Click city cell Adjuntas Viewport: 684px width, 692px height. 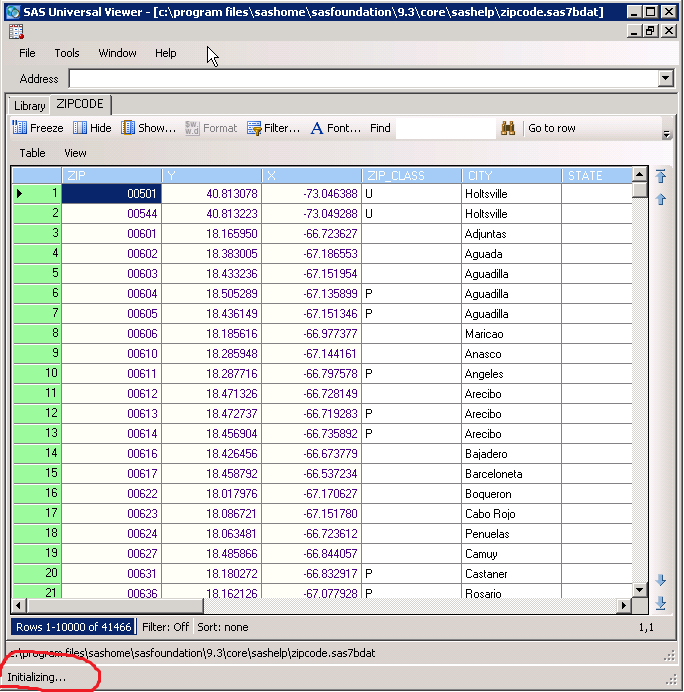[512, 233]
